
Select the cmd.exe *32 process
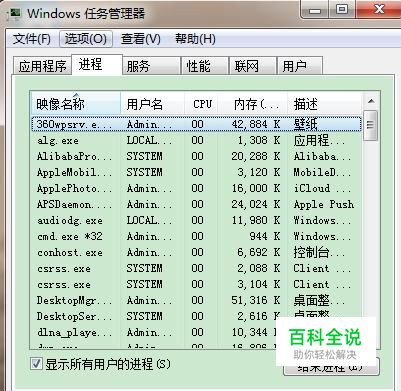[x=196, y=236]
